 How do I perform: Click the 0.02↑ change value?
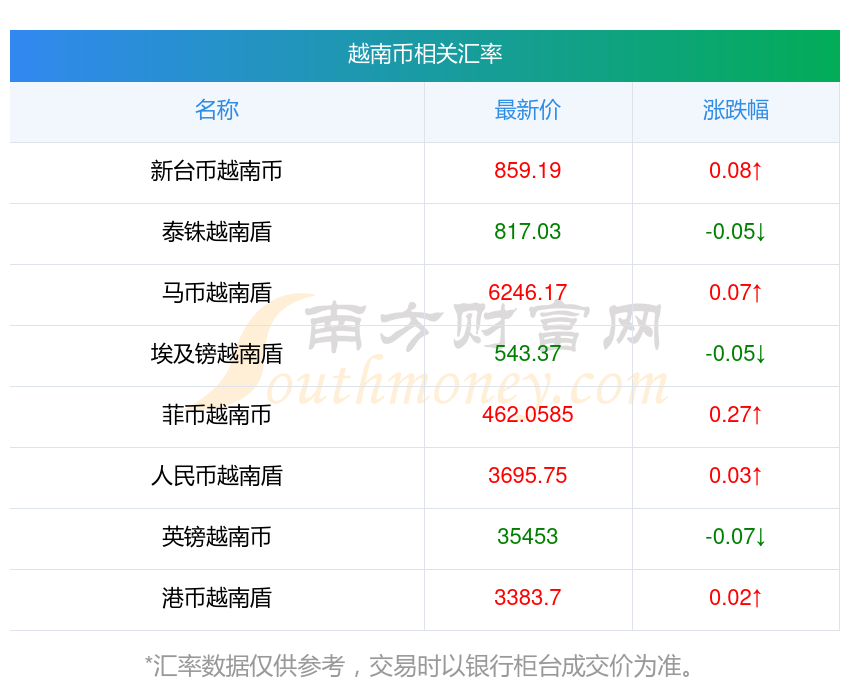(x=736, y=598)
